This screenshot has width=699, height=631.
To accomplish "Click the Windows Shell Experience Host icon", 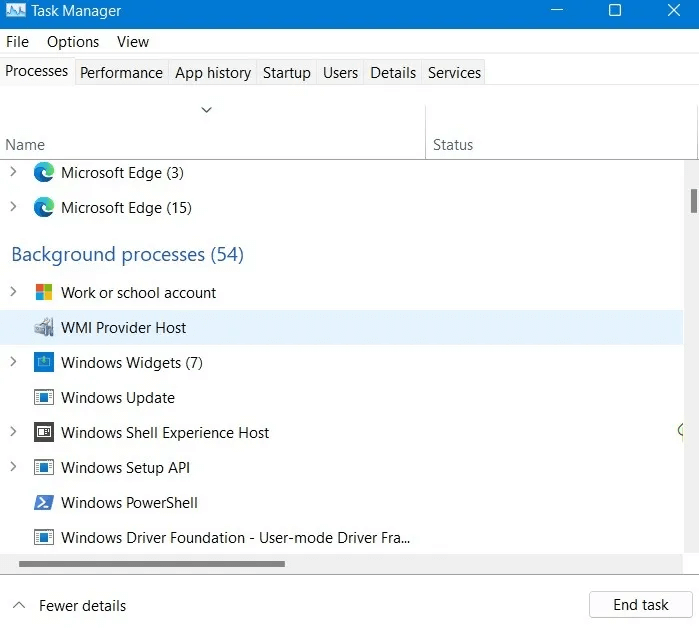I will coord(44,433).
